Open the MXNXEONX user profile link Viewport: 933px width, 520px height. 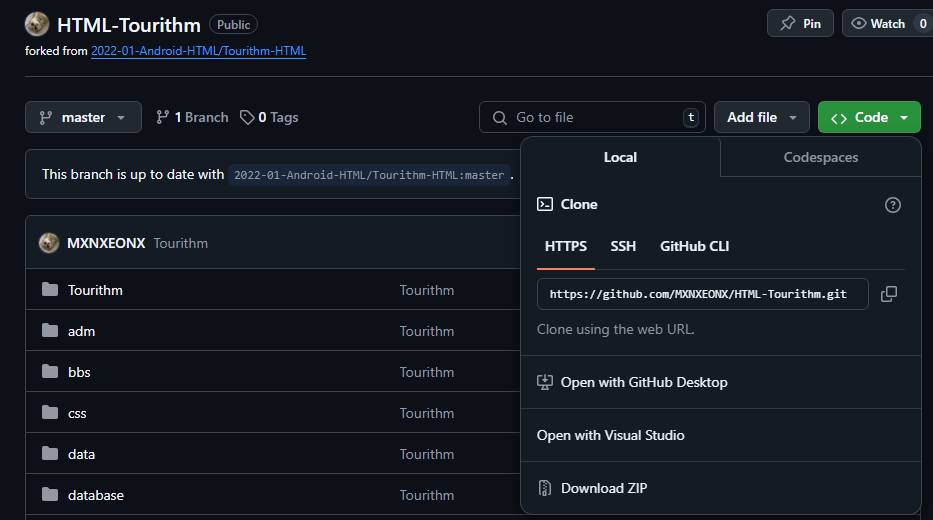click(x=106, y=243)
